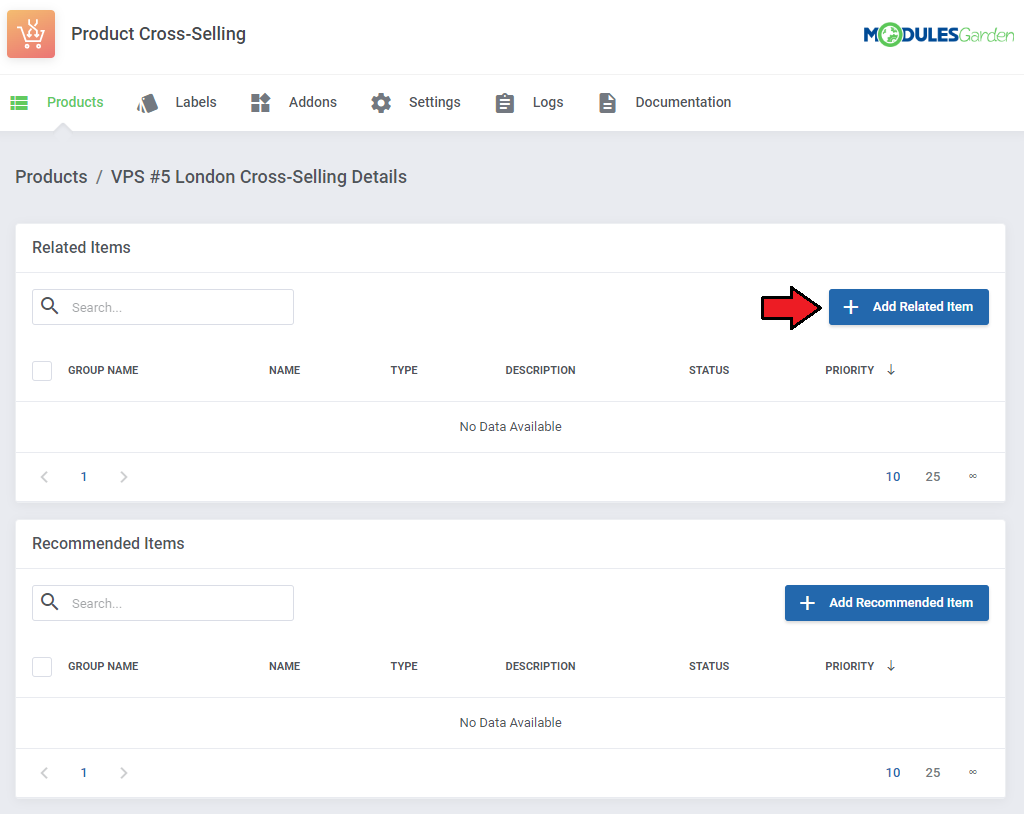Go to next page in Related Items
Viewport: 1024px width, 814px height.
(x=123, y=477)
